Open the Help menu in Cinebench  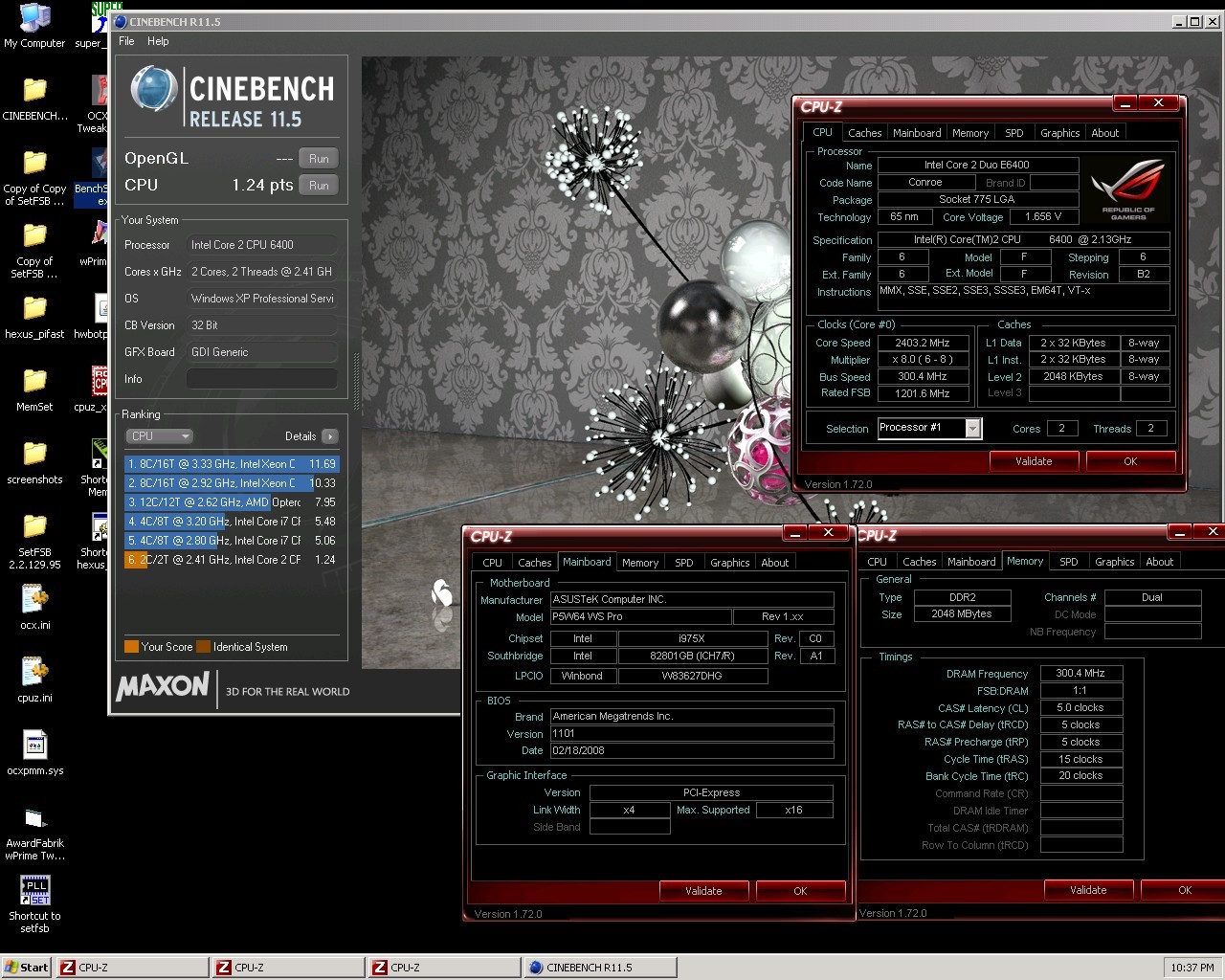[158, 41]
